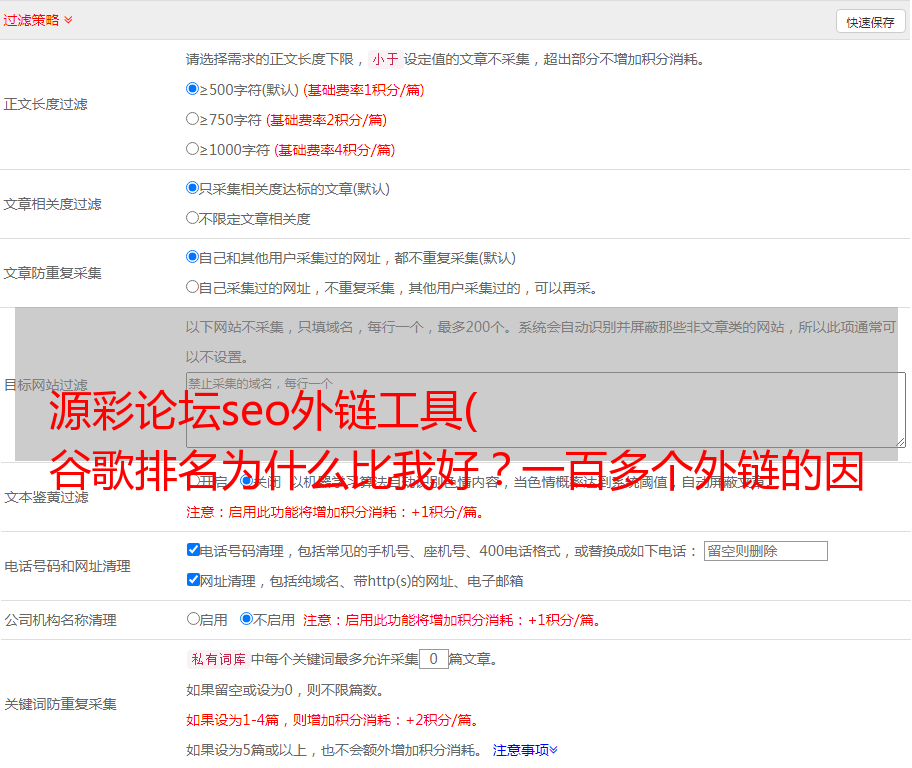The image size is (912, 768).
Task: Select 启用 for 公司机构名称清理
Action: click(x=193, y=619)
